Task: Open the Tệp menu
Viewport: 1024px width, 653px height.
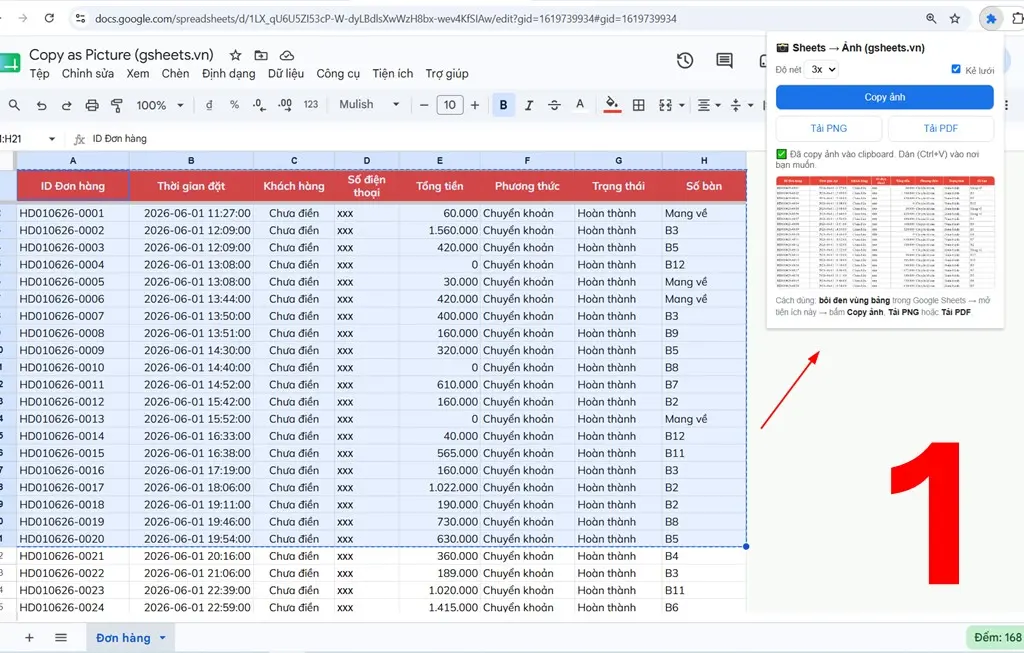Action: tap(39, 74)
